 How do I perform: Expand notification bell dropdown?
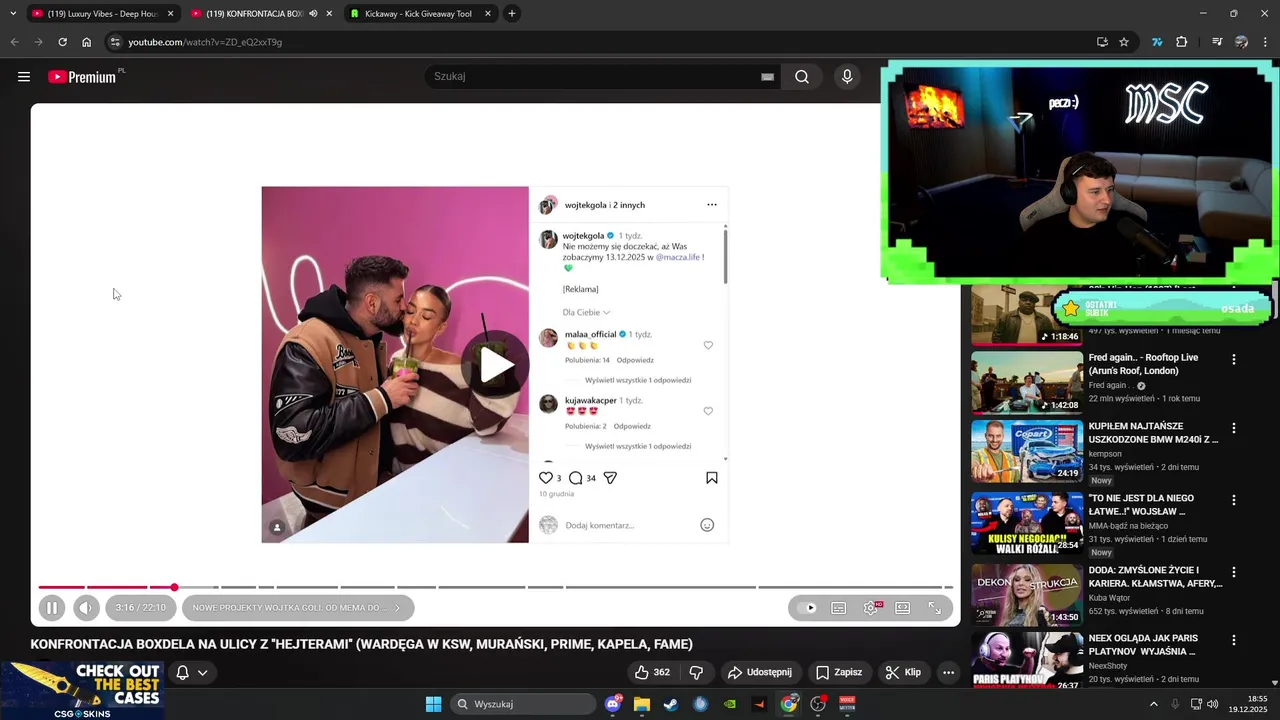coord(192,673)
